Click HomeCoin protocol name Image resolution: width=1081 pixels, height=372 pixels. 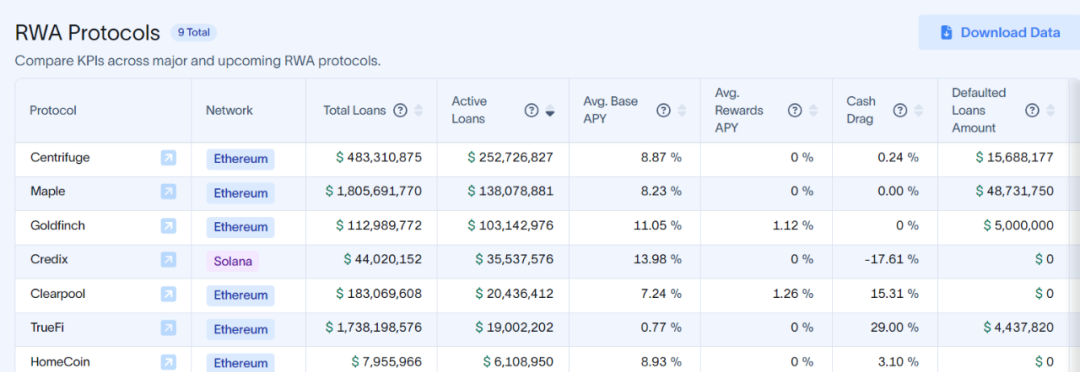(60, 361)
